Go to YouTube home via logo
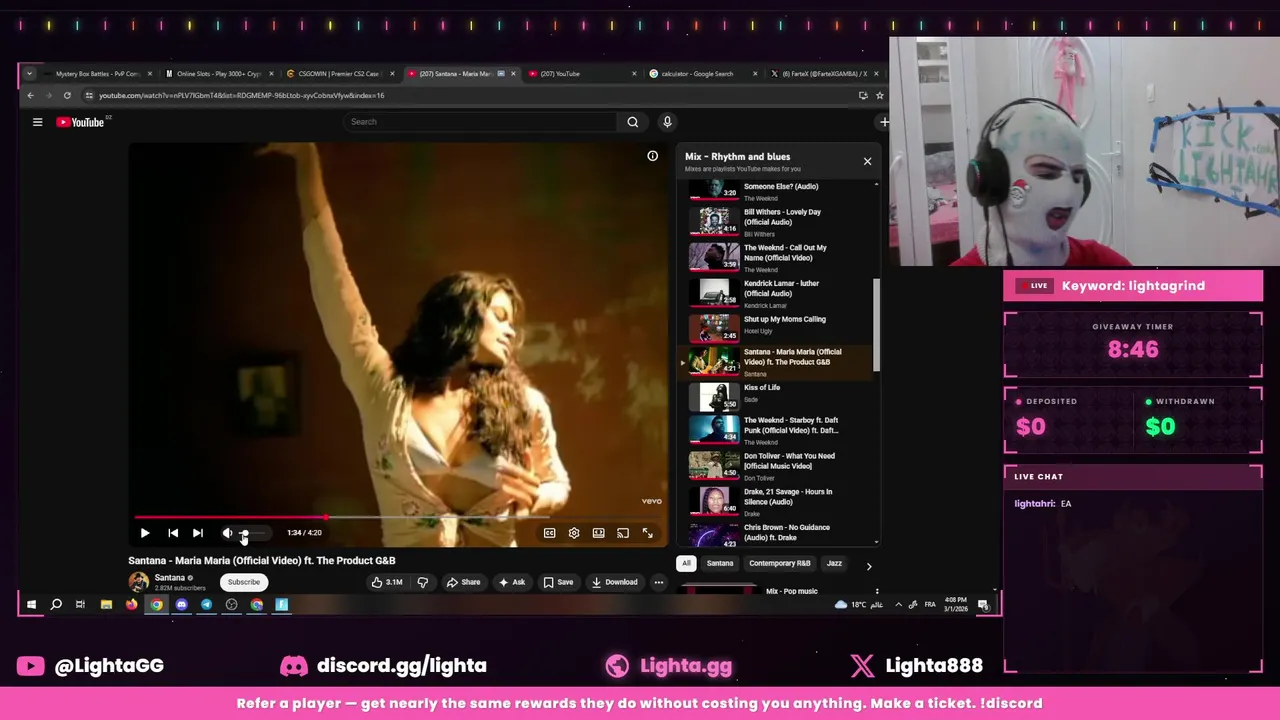Image resolution: width=1280 pixels, height=720 pixels. coord(81,122)
